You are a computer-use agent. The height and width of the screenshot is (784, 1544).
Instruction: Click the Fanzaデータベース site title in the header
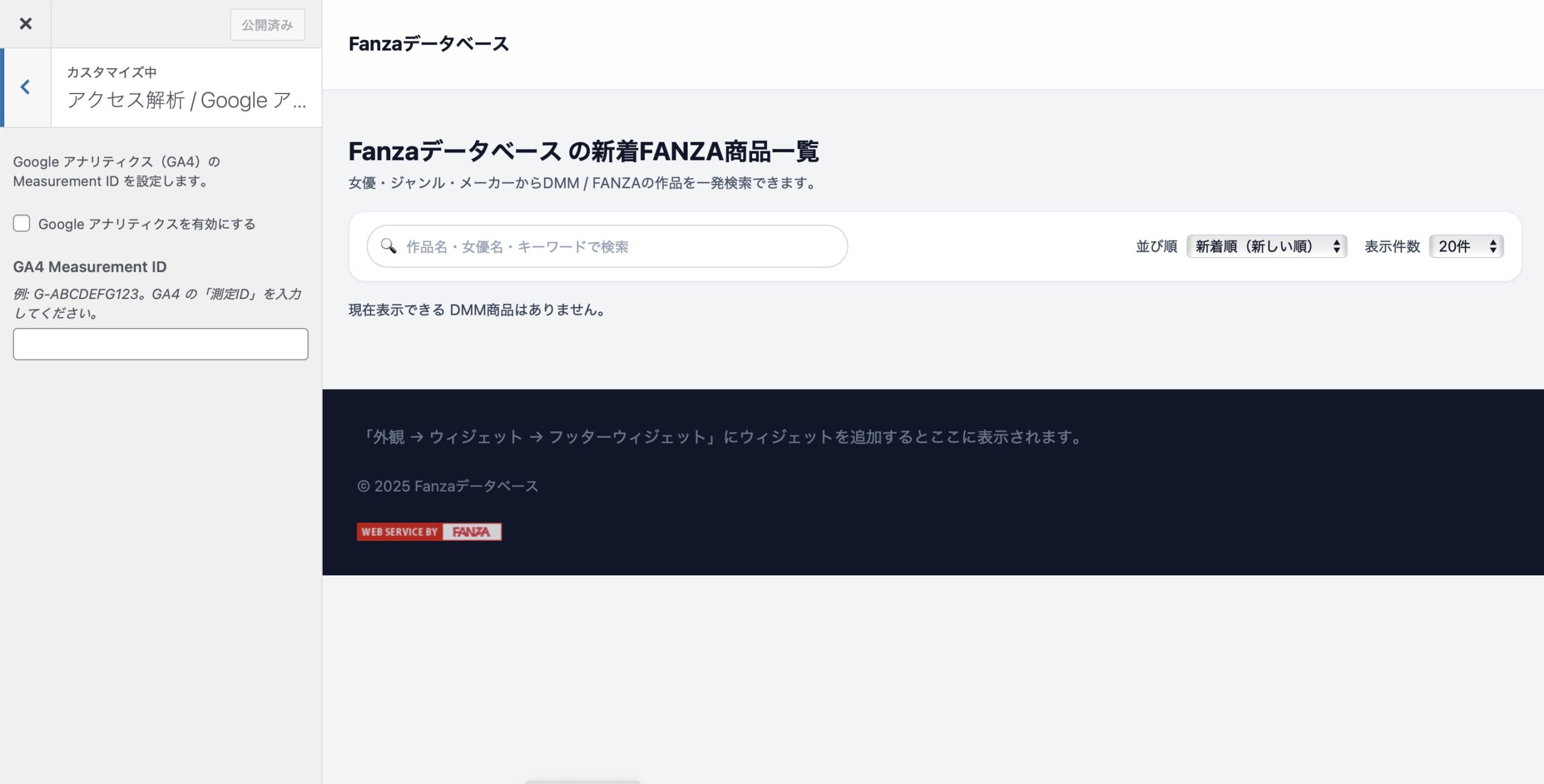click(x=429, y=43)
